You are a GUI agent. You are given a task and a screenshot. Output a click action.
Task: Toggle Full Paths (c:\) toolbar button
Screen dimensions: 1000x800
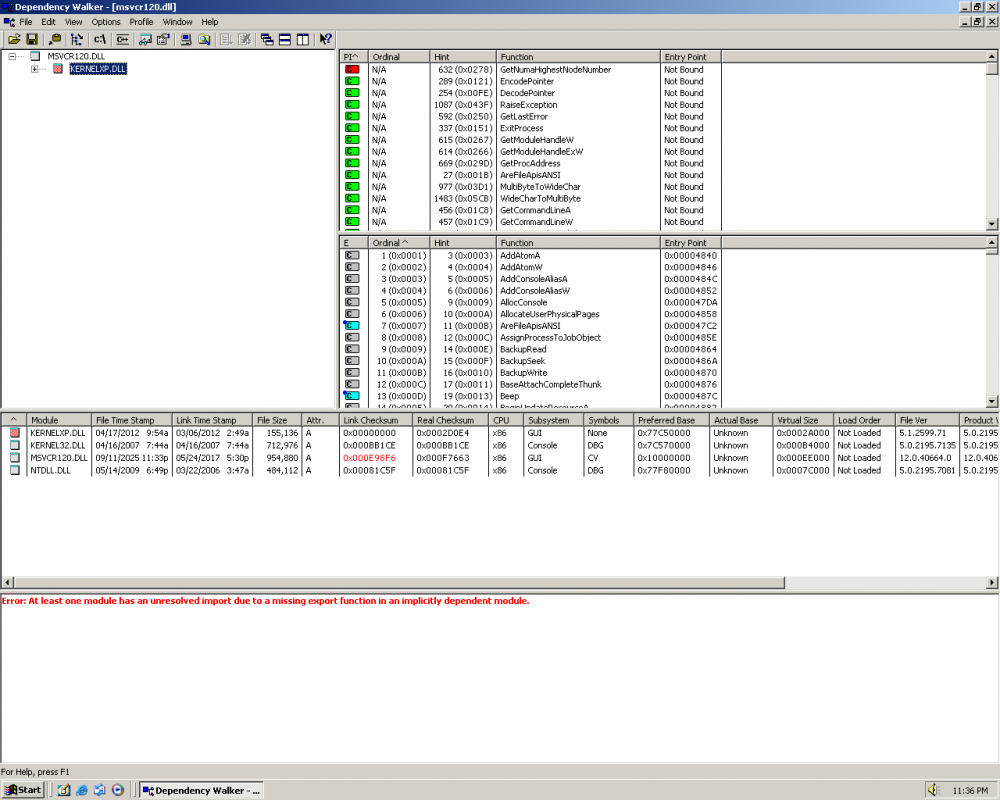click(x=100, y=39)
